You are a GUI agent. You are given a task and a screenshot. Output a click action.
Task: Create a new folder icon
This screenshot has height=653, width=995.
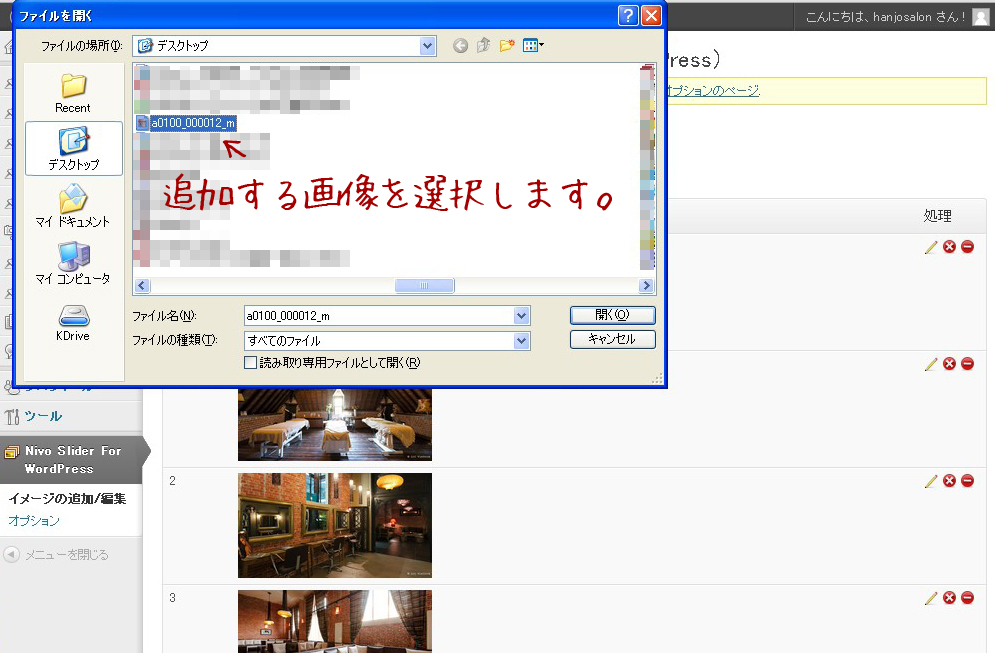click(508, 45)
